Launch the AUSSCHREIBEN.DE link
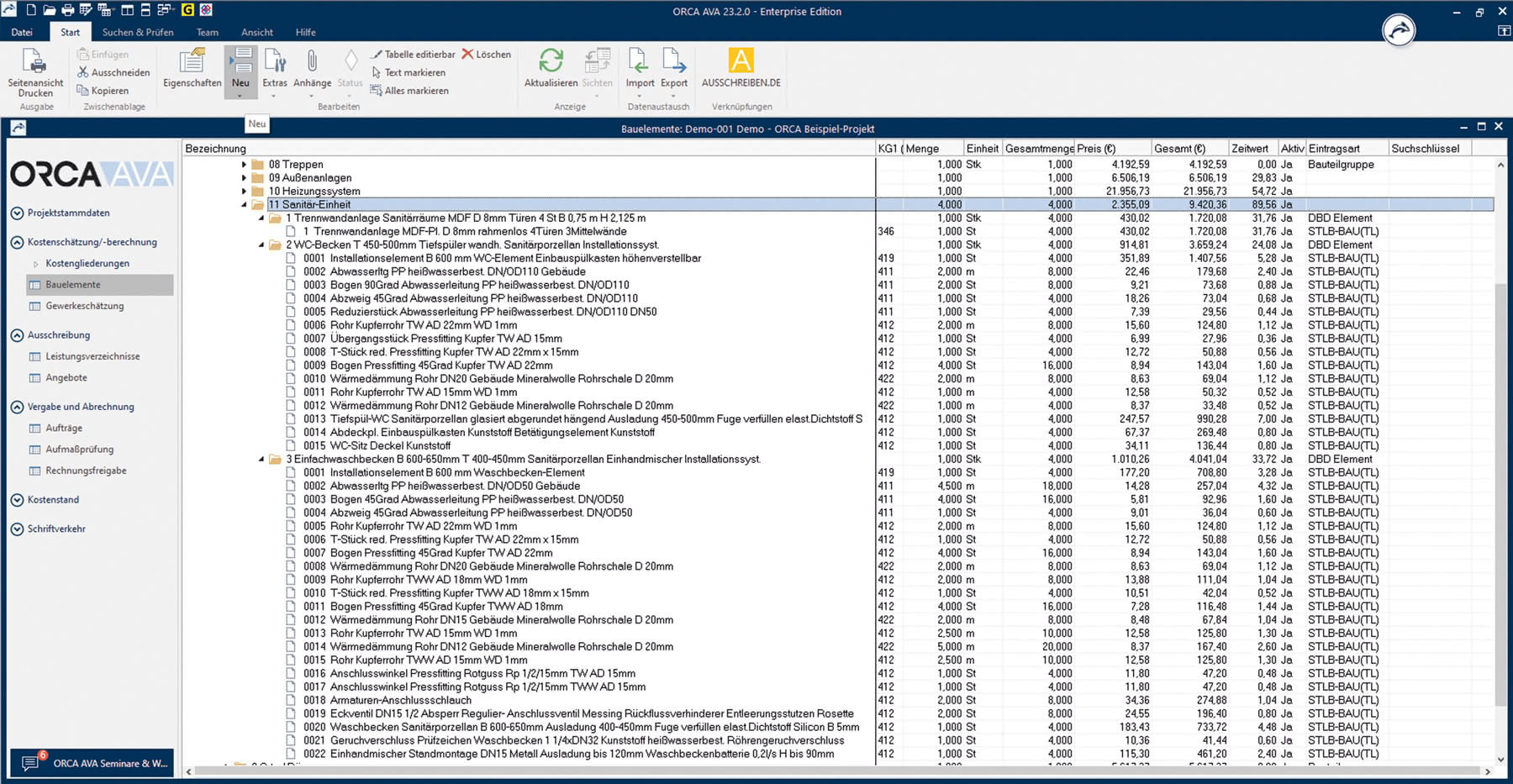The height and width of the screenshot is (784, 1513). 741,69
